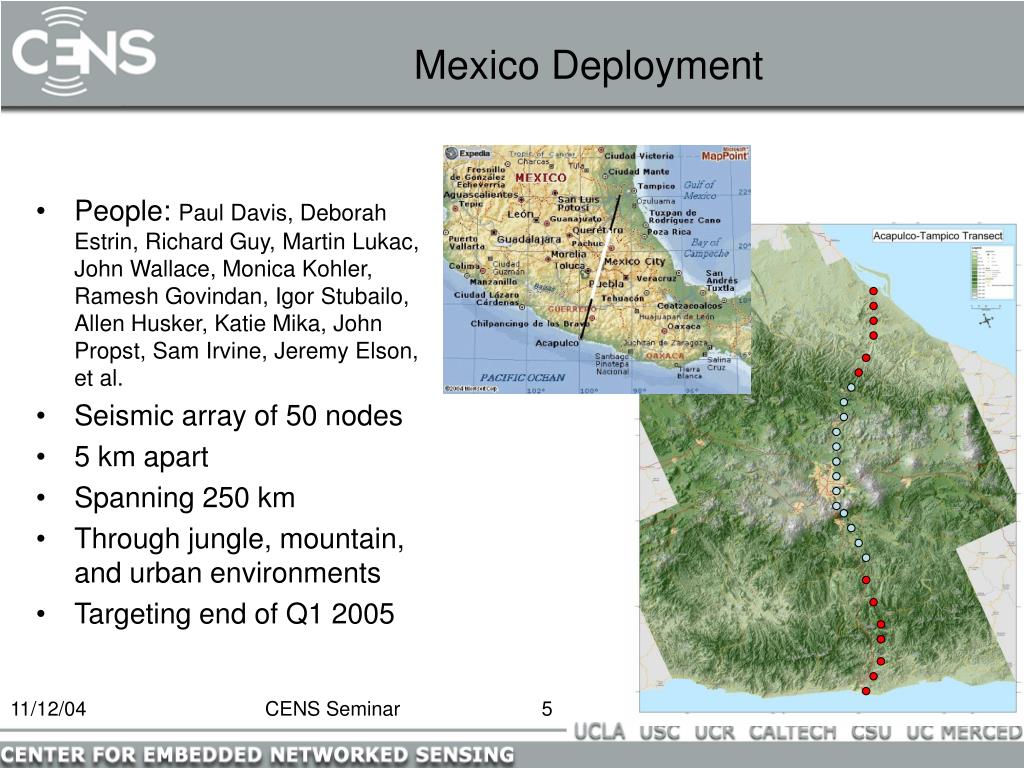Click the CSU logo in the footer
This screenshot has width=1024, height=768.
(x=871, y=733)
